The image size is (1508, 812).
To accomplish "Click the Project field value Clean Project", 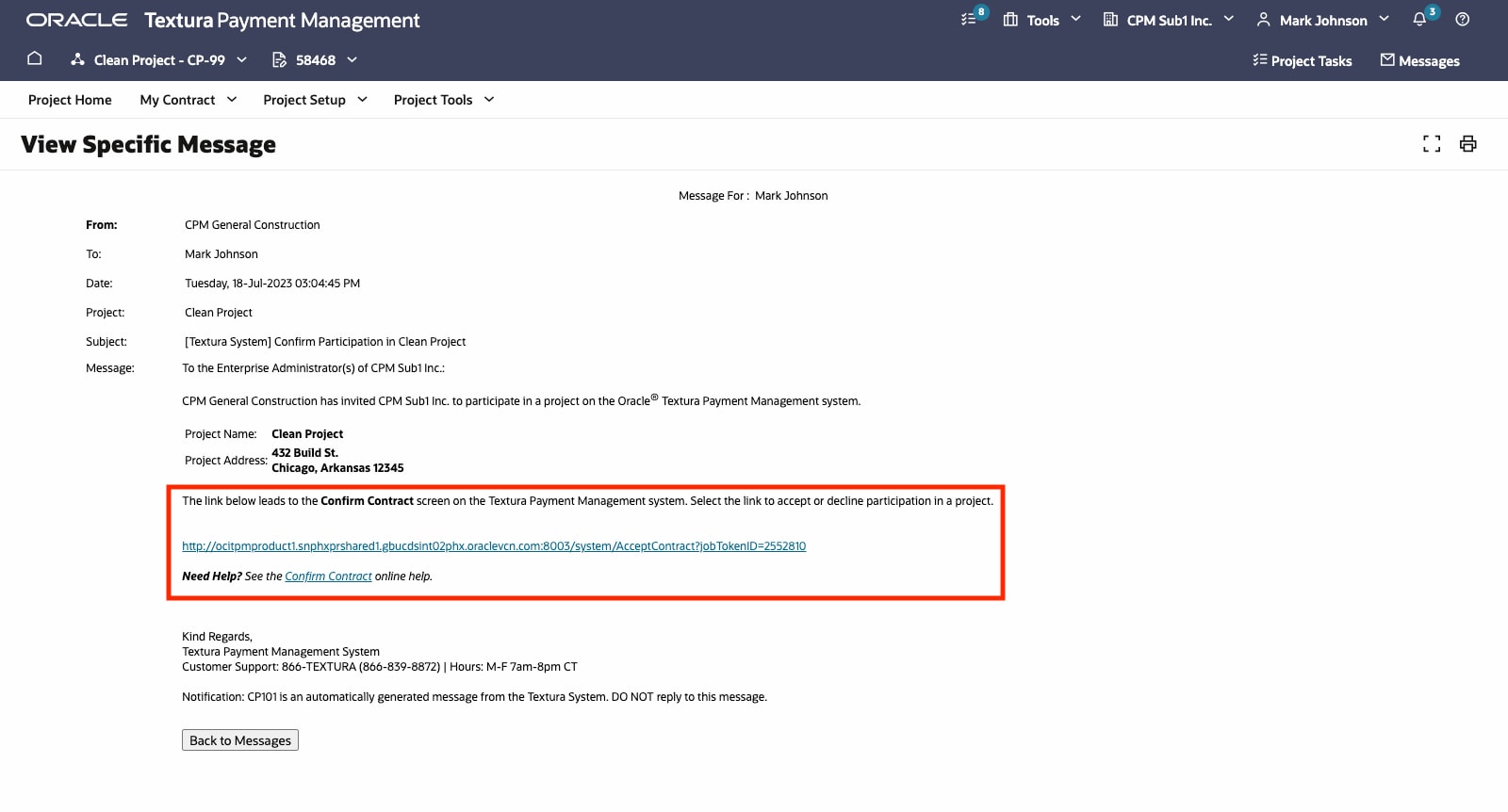I will pos(219,313).
